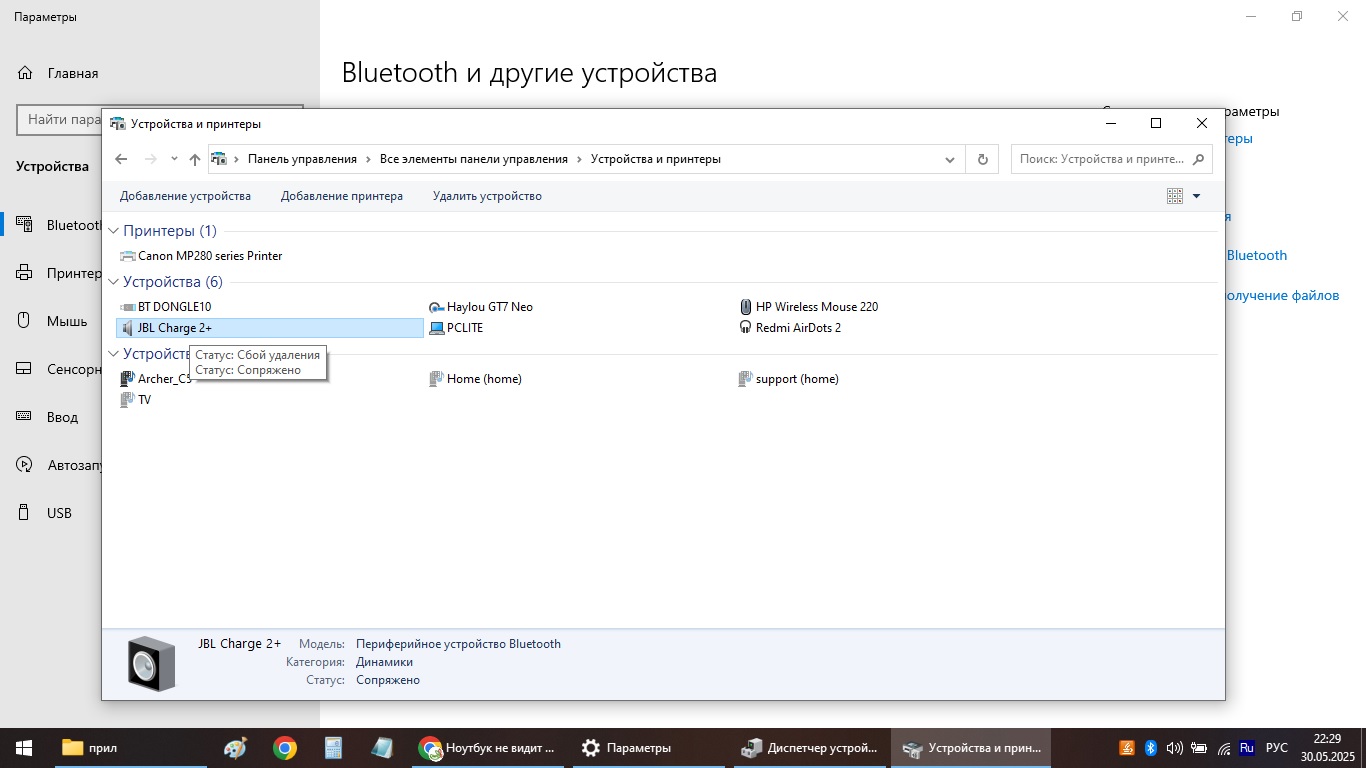Open the recent locations dropdown chevron
Viewport: 1366px width, 768px height.
(174, 159)
